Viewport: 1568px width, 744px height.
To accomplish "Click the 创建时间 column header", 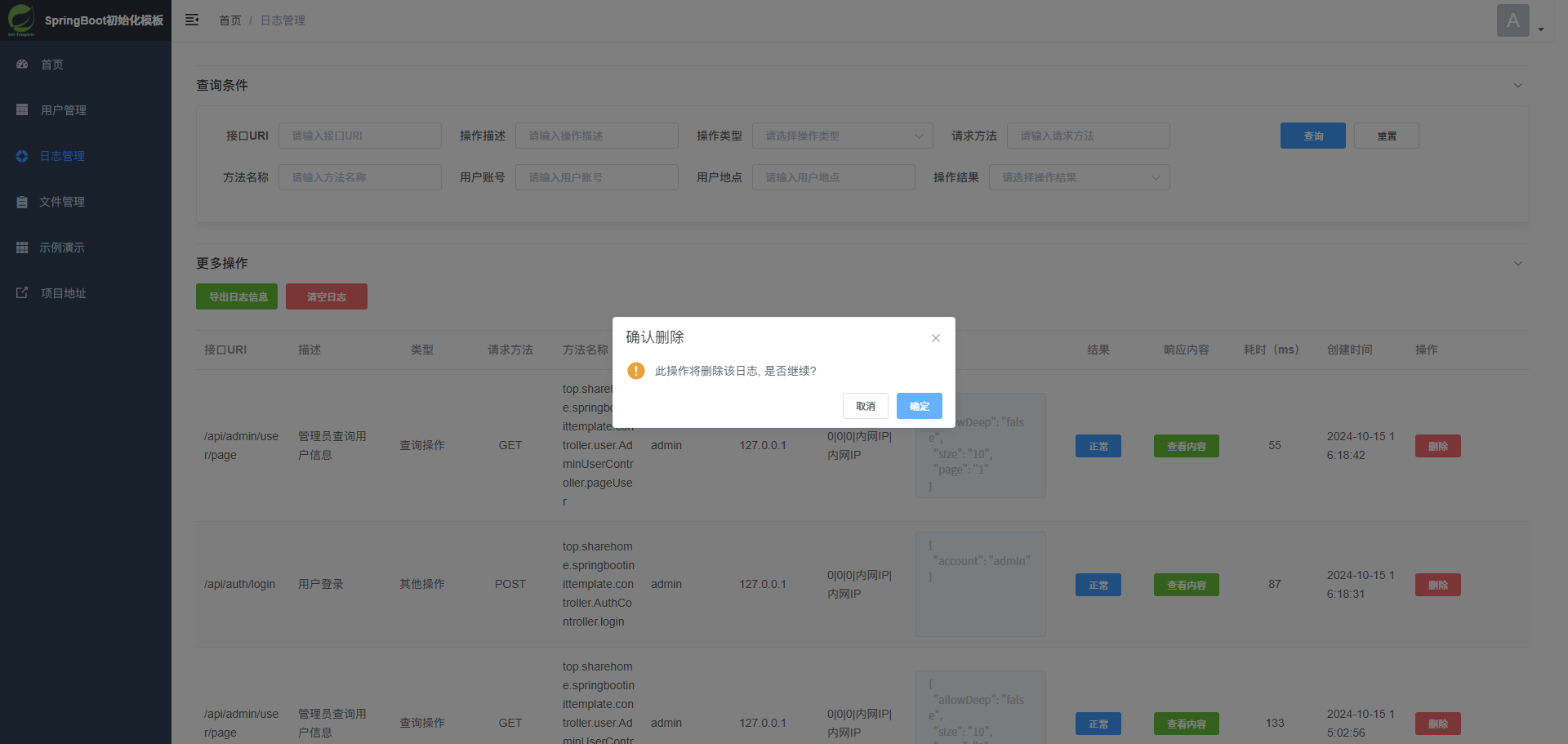I will point(1350,350).
